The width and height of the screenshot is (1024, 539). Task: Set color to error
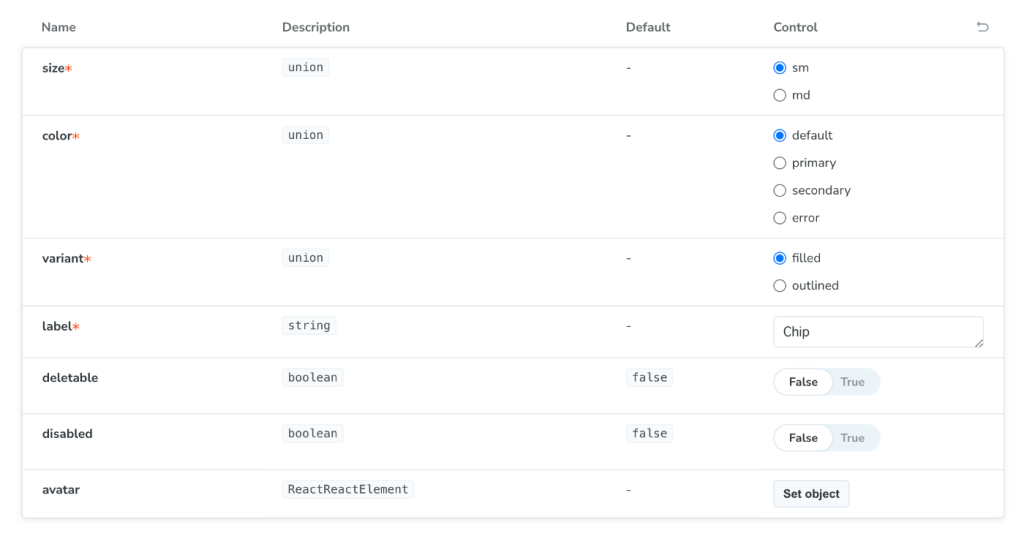pyautogui.click(x=780, y=218)
